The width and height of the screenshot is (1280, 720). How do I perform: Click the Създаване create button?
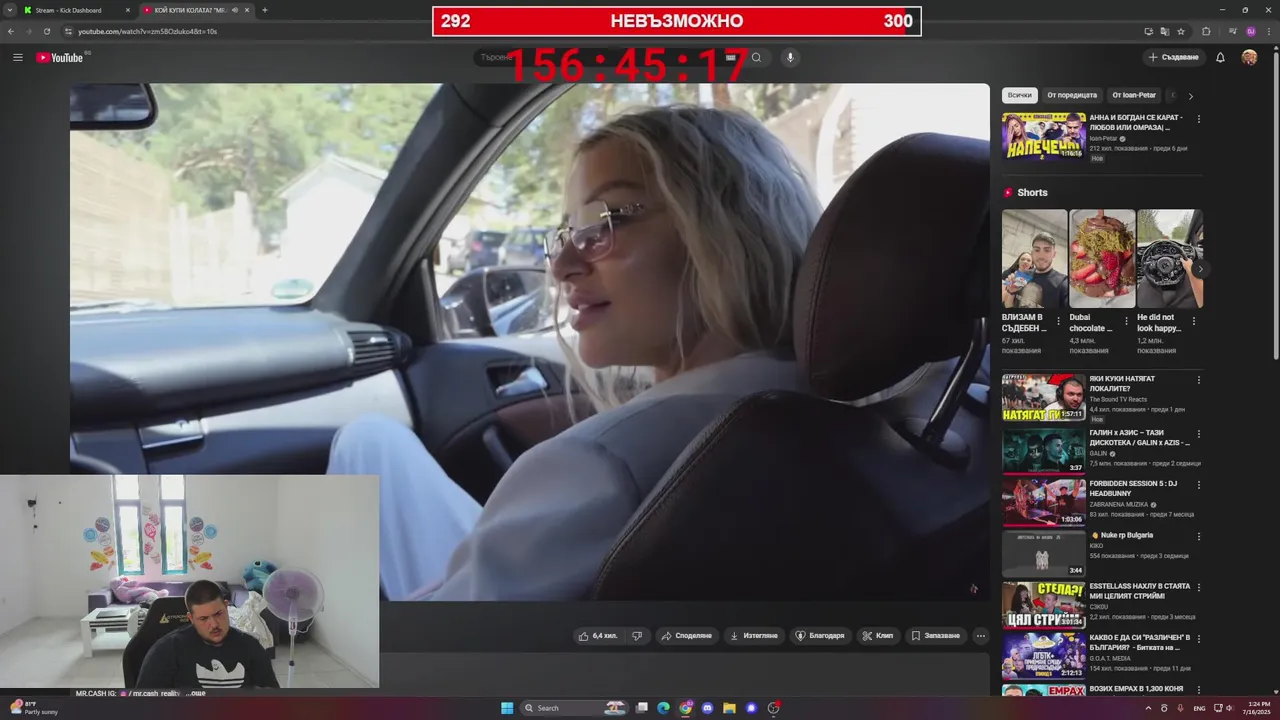tap(1173, 57)
